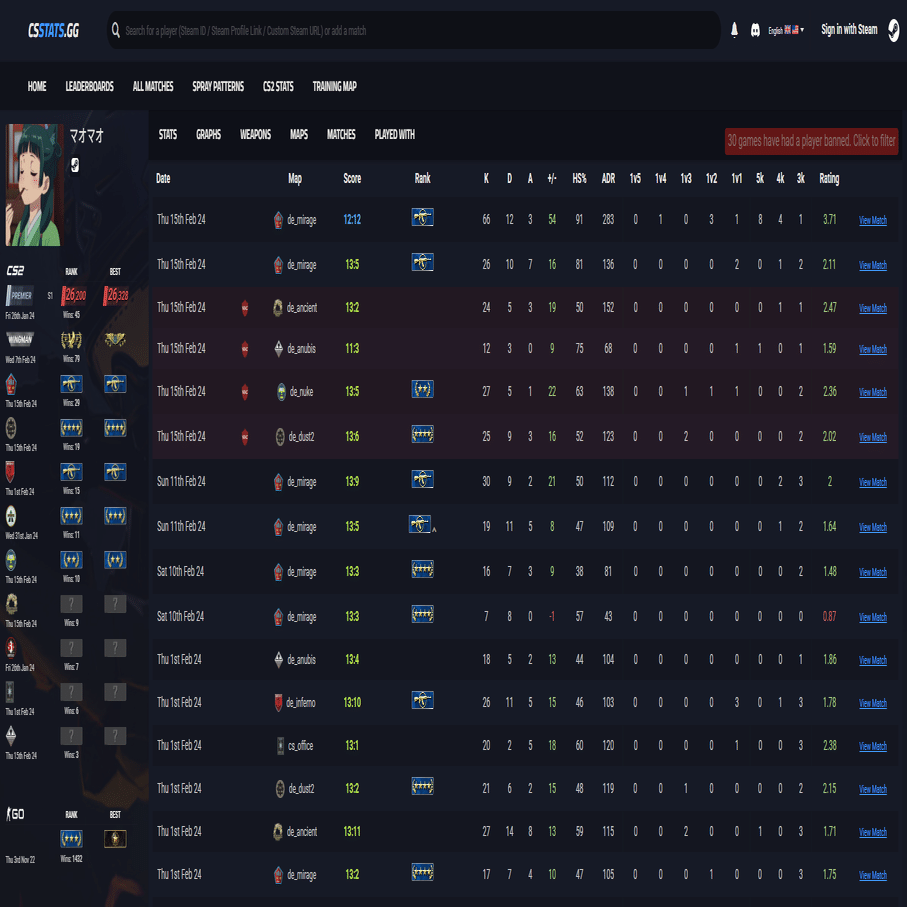Open View Match for the 12:12 de_mirage game
Image resolution: width=907 pixels, height=907 pixels.
click(872, 220)
